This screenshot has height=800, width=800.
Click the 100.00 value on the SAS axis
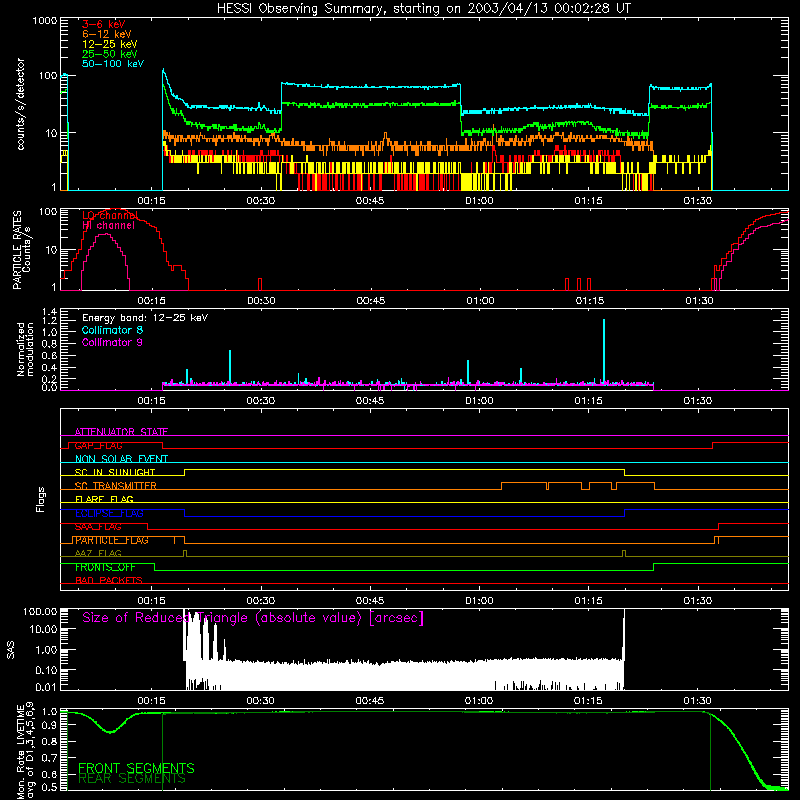coord(40,612)
